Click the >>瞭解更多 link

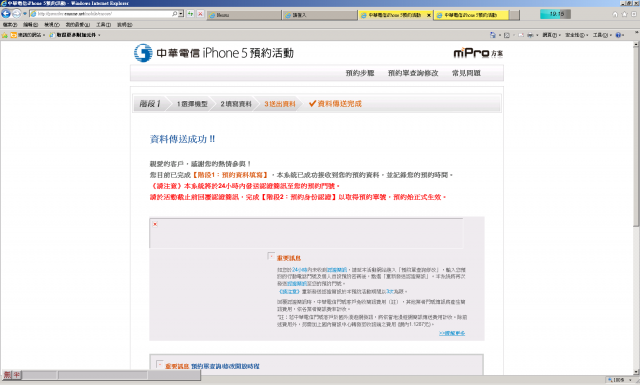tap(452, 333)
